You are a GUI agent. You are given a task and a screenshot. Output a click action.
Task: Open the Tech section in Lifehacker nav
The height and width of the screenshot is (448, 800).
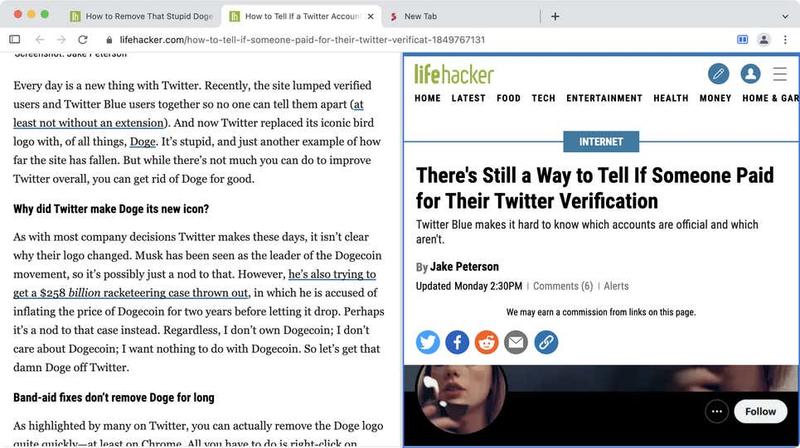tap(543, 98)
